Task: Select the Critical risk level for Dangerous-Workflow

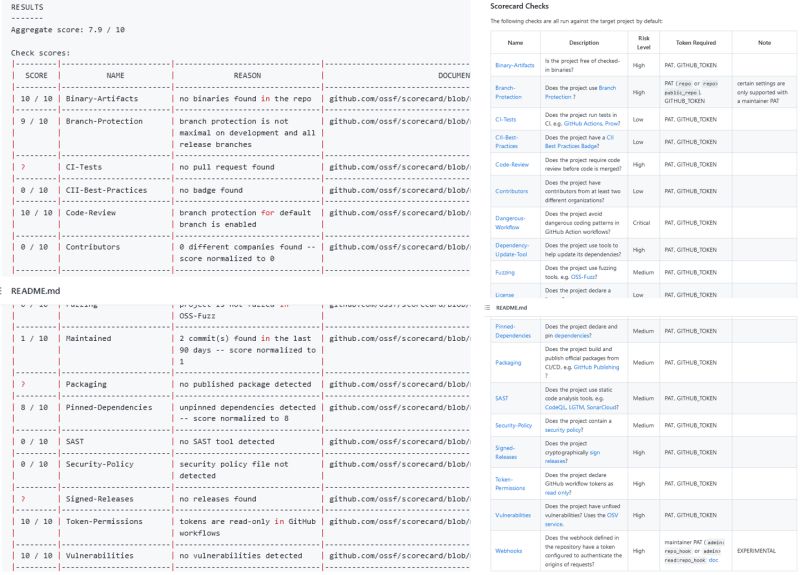Action: coord(641,223)
